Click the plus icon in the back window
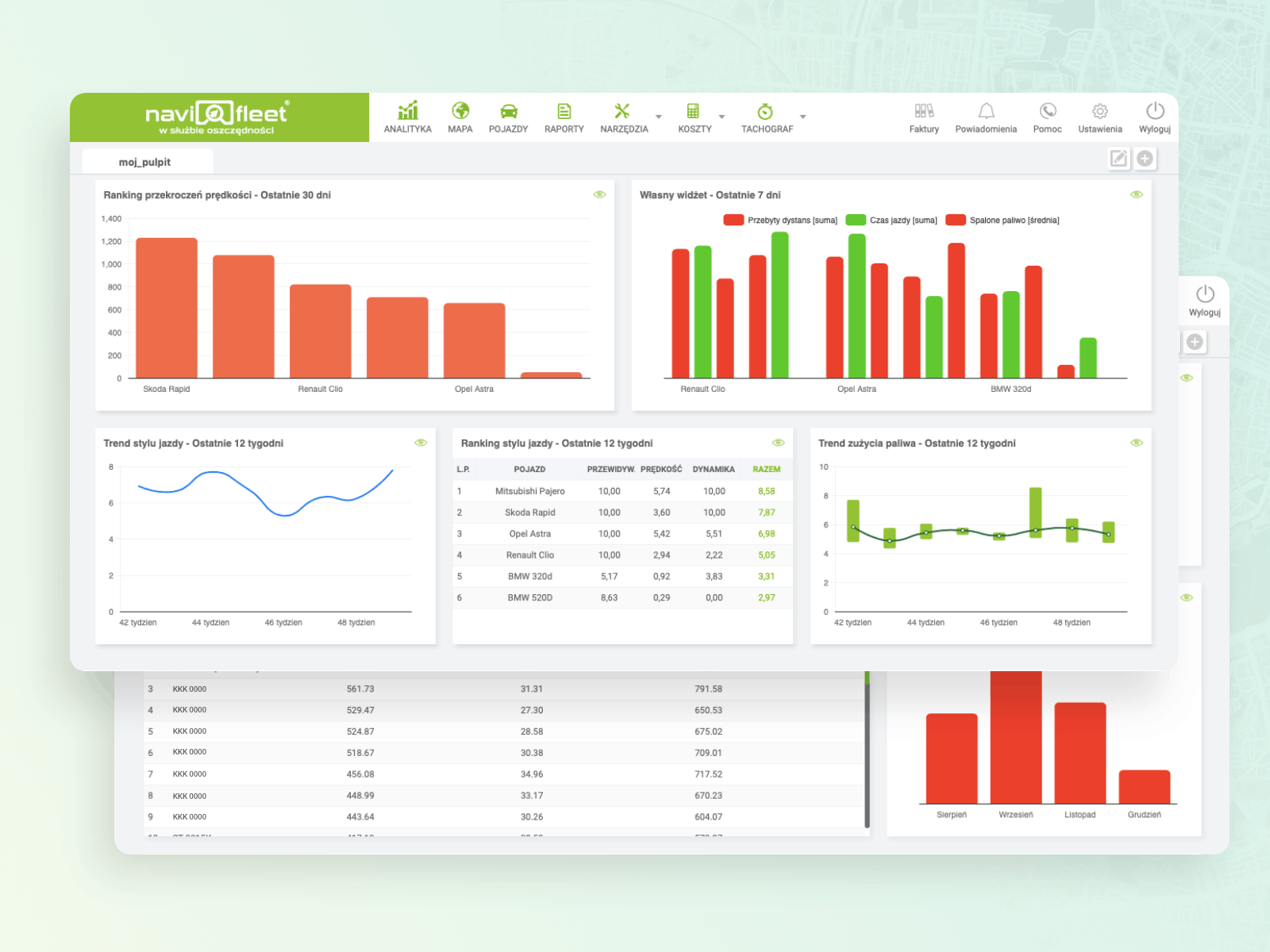This screenshot has width=1270, height=952. tap(1195, 342)
